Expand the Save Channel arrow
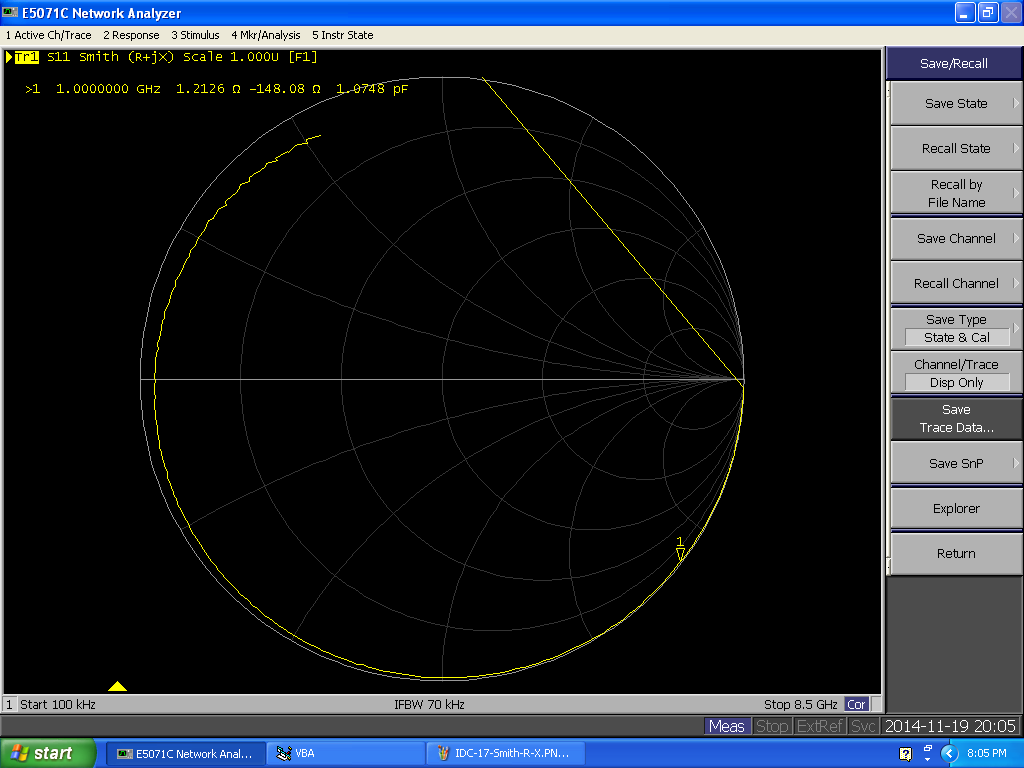The width and height of the screenshot is (1024, 768). 1016,238
